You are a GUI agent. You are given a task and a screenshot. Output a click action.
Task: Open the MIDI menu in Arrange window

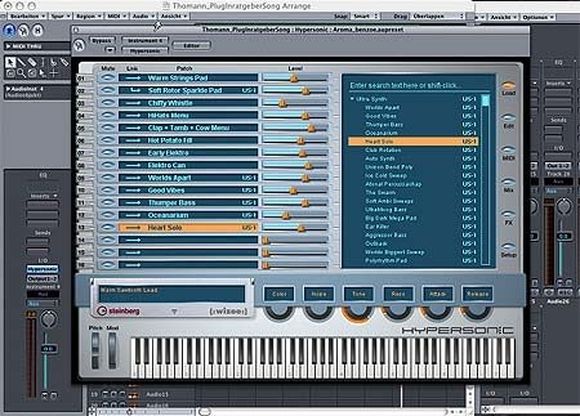(x=117, y=16)
